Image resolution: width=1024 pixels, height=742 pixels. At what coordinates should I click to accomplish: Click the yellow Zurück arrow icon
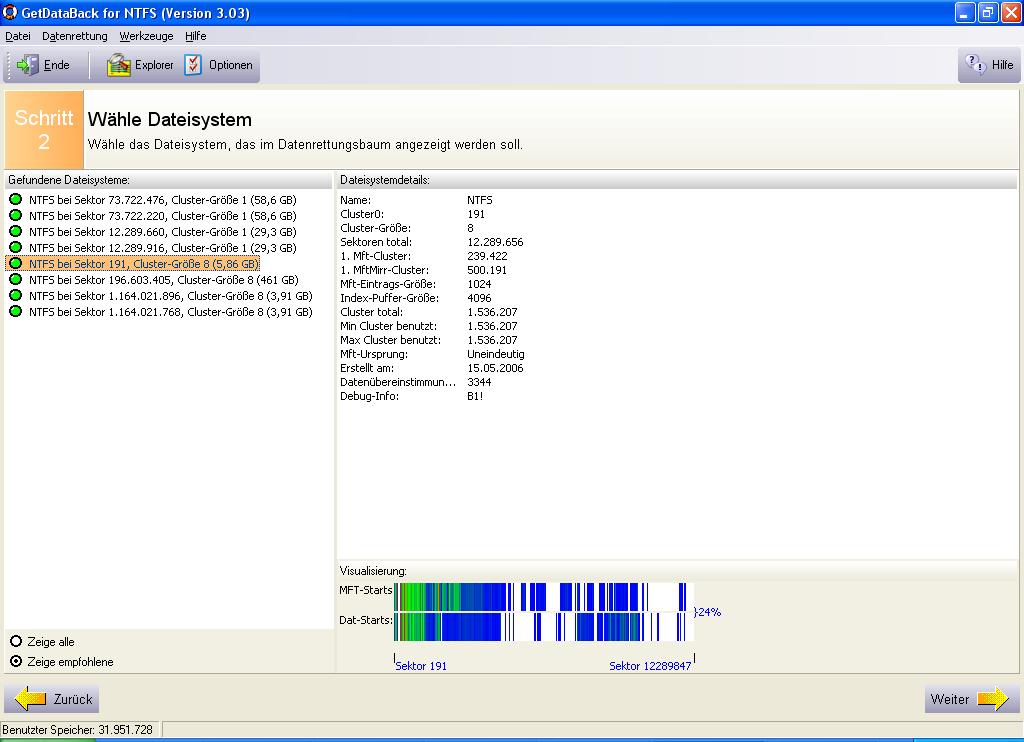pyautogui.click(x=30, y=699)
